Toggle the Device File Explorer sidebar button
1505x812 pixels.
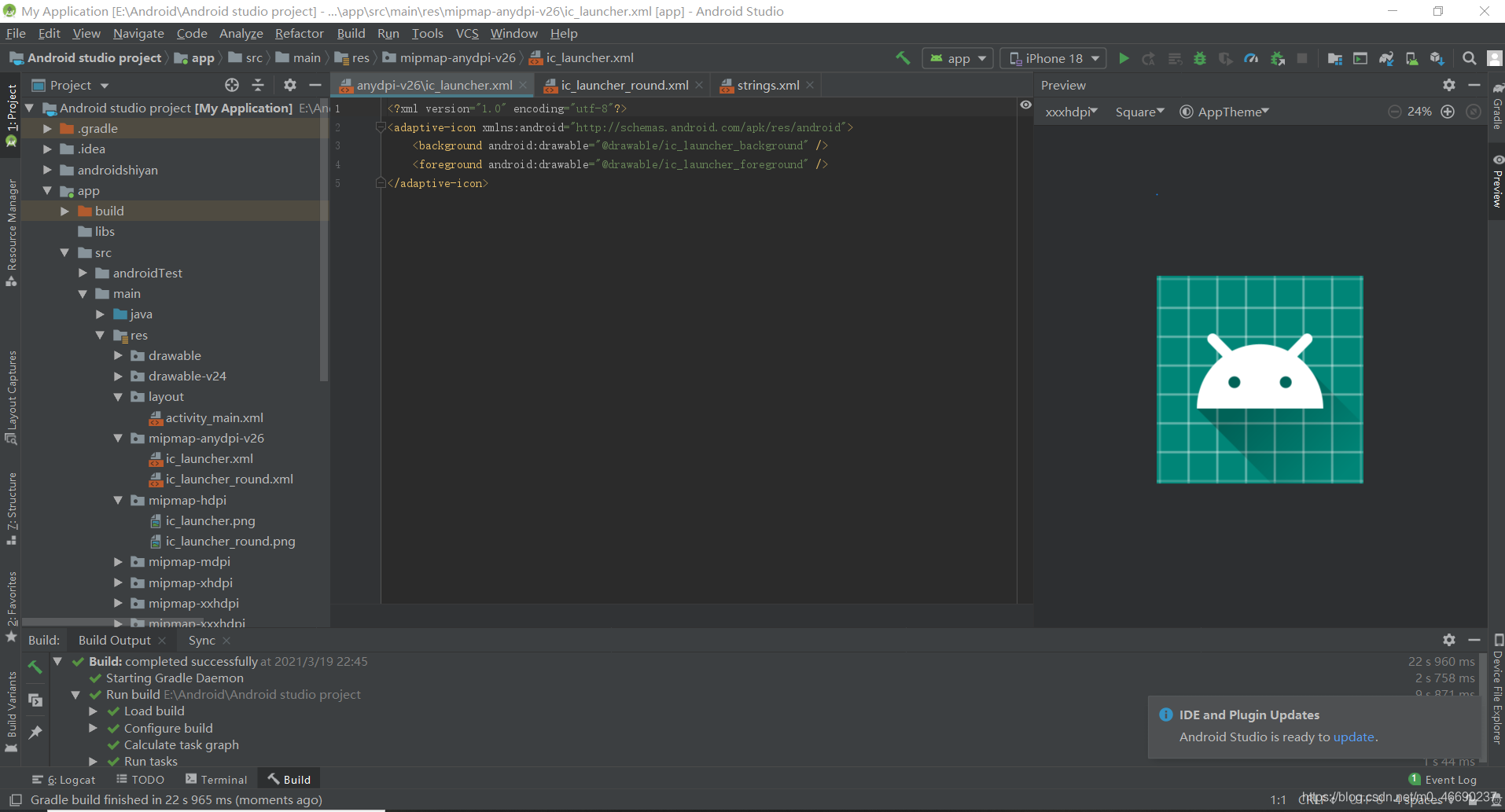1497,689
